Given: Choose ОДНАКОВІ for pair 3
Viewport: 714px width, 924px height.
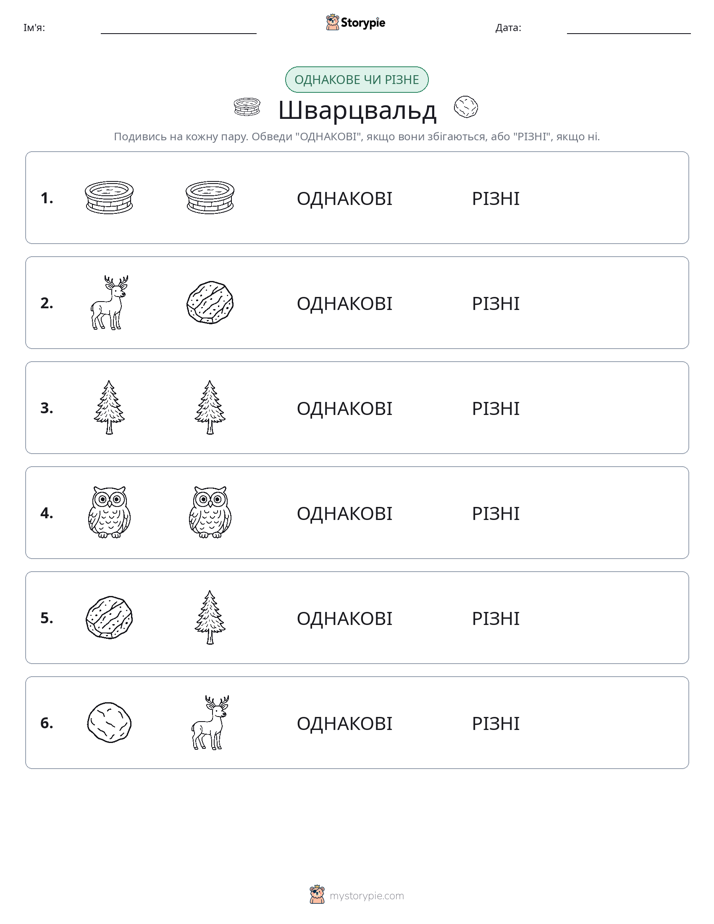Looking at the screenshot, I should click(x=344, y=408).
